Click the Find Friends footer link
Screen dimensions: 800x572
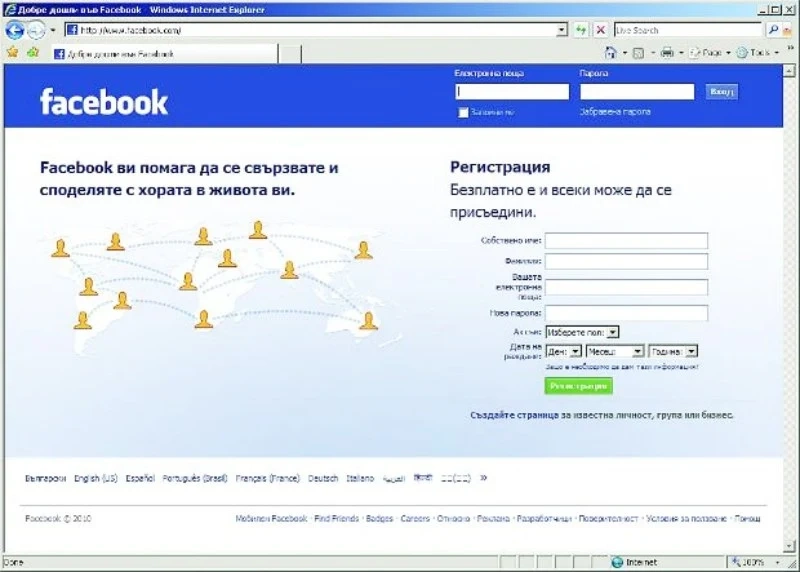[337, 518]
